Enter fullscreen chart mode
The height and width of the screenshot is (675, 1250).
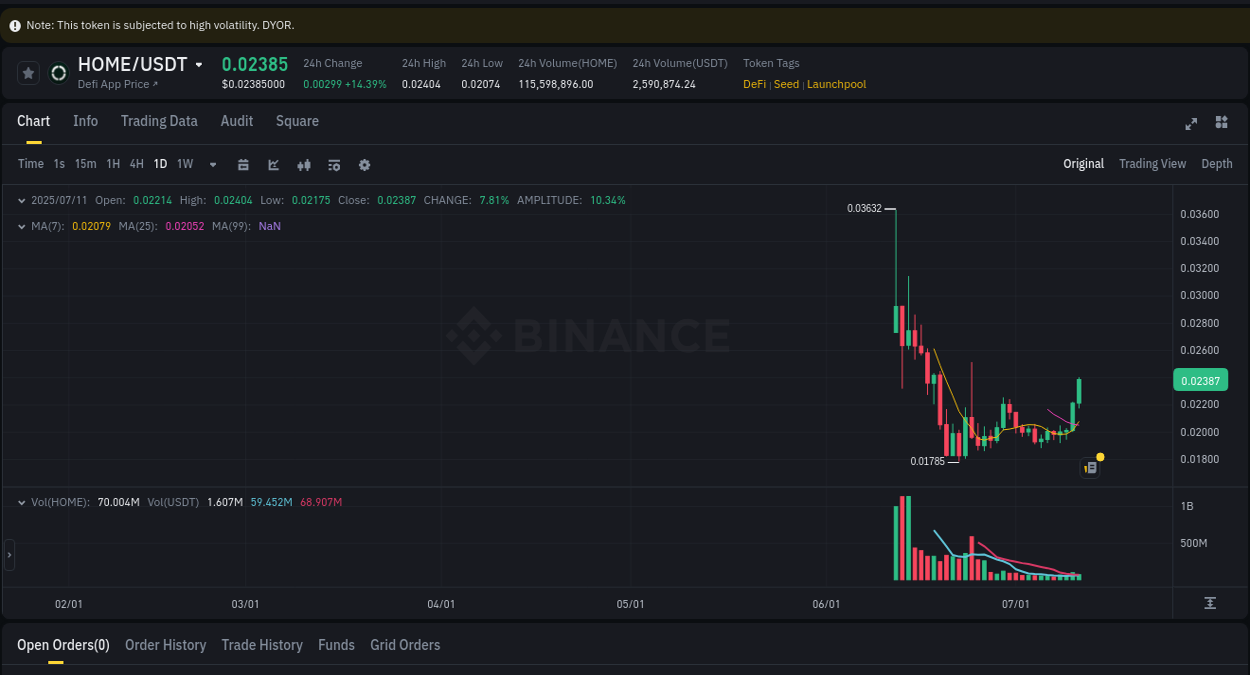pyautogui.click(x=1190, y=123)
